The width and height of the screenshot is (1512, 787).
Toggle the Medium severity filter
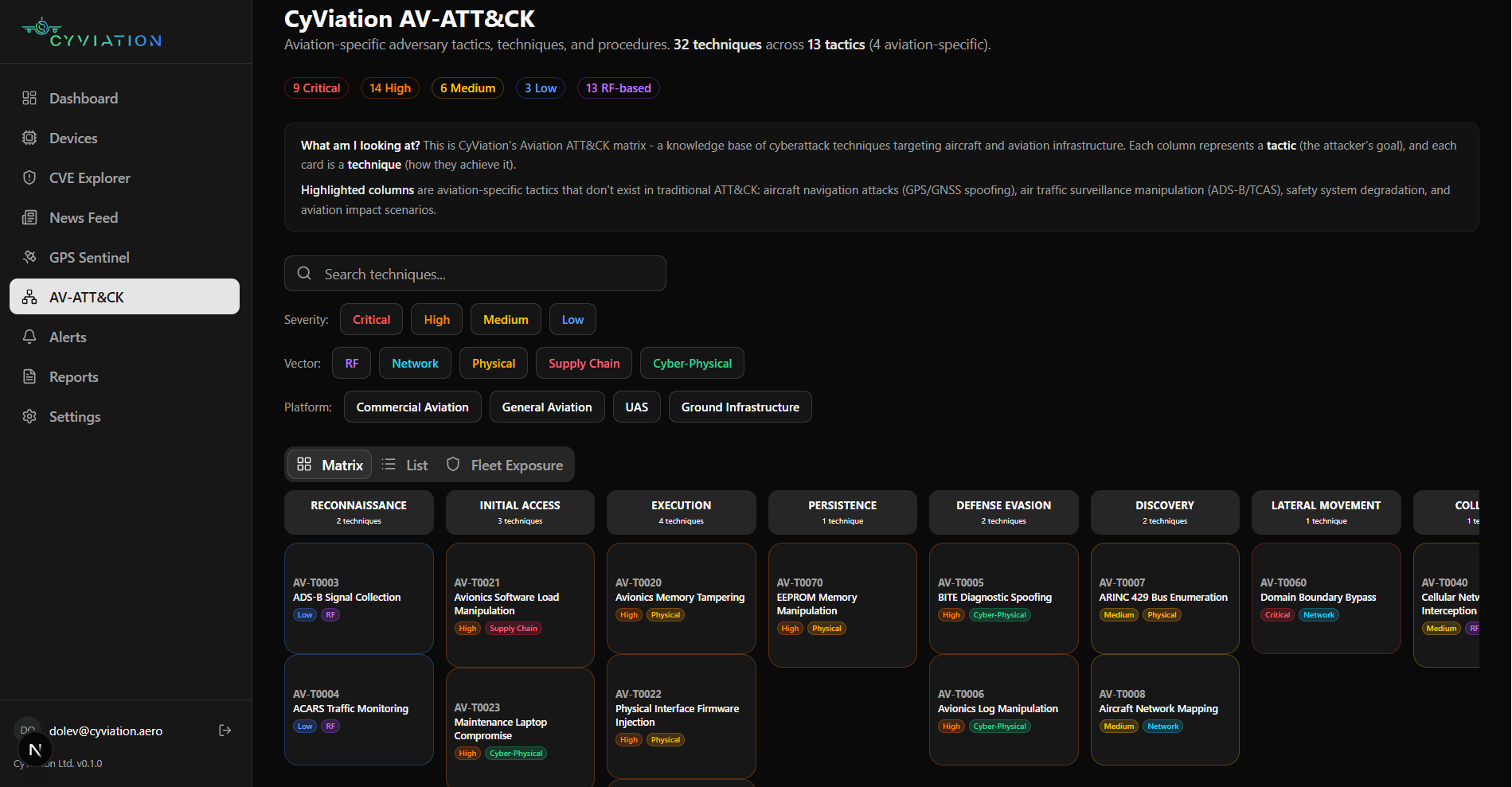pyautogui.click(x=506, y=319)
